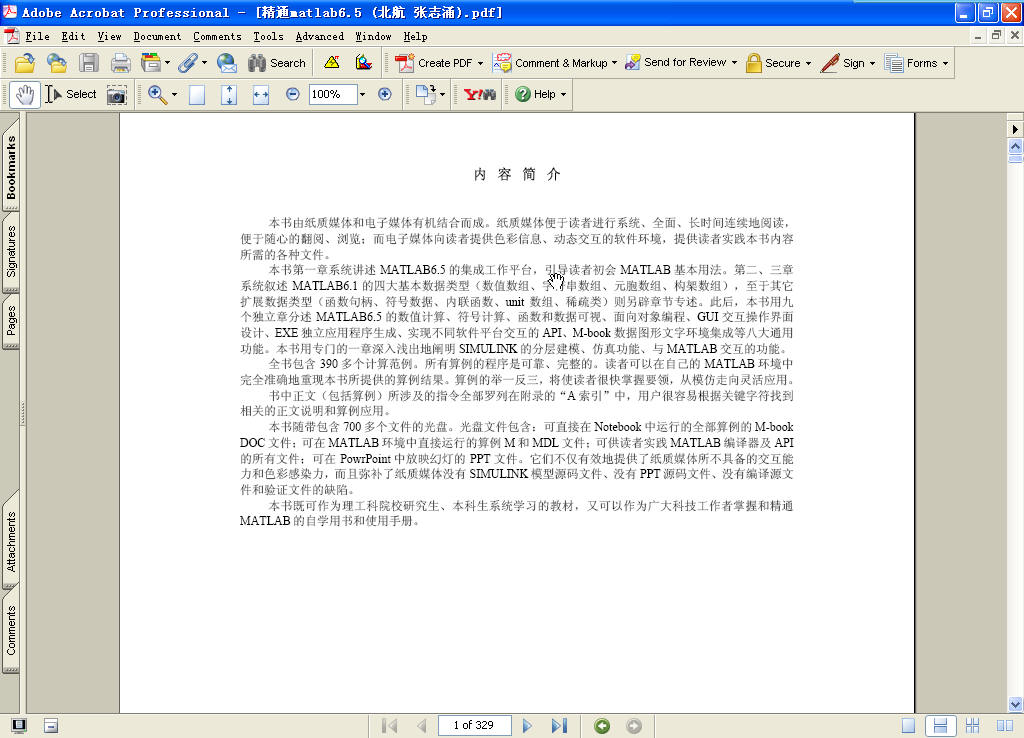Expand the zoom percentage dropdown arrow
Image resolution: width=1024 pixels, height=738 pixels.
[x=362, y=95]
